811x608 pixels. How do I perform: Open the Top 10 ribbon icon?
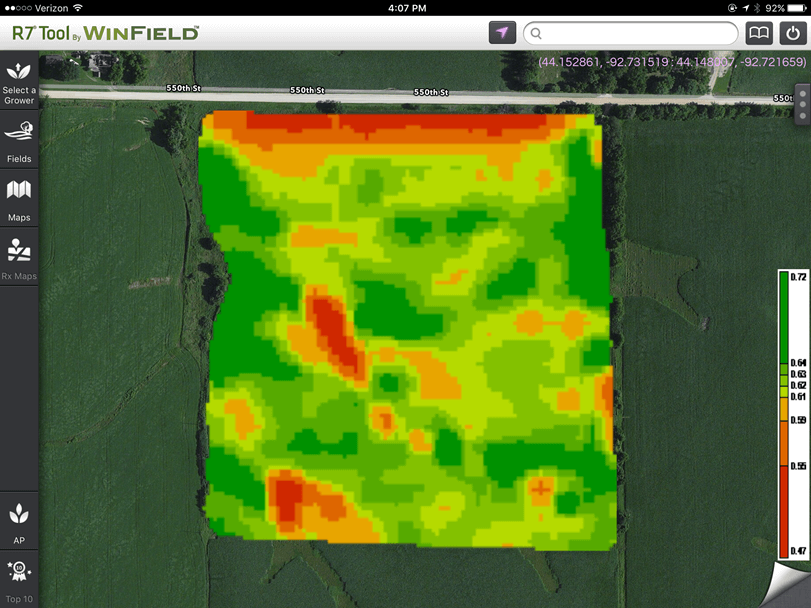(x=19, y=580)
